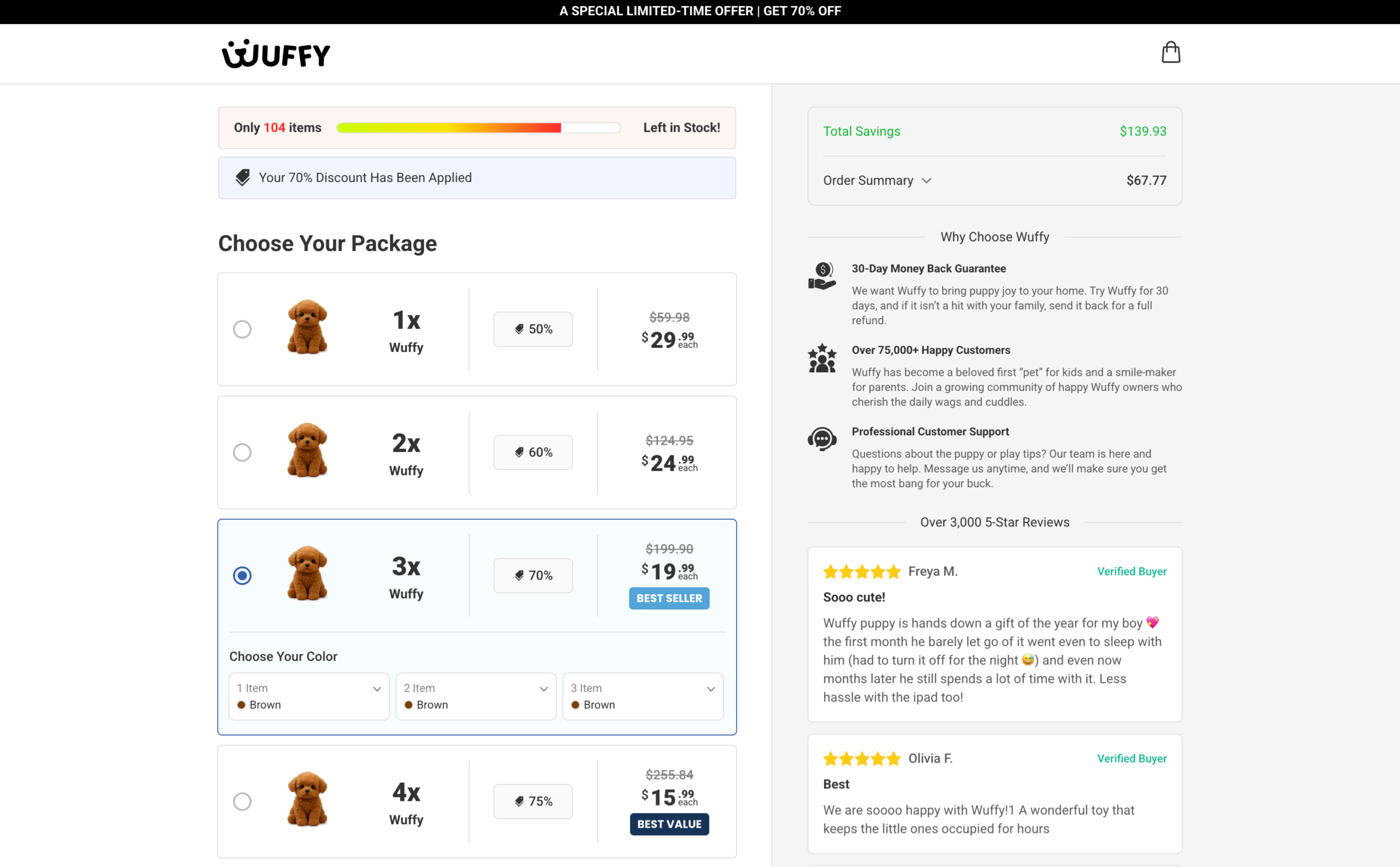Select the 1x Wuffy package radio button
Viewport: 1400px width, 867px height.
[x=242, y=329]
